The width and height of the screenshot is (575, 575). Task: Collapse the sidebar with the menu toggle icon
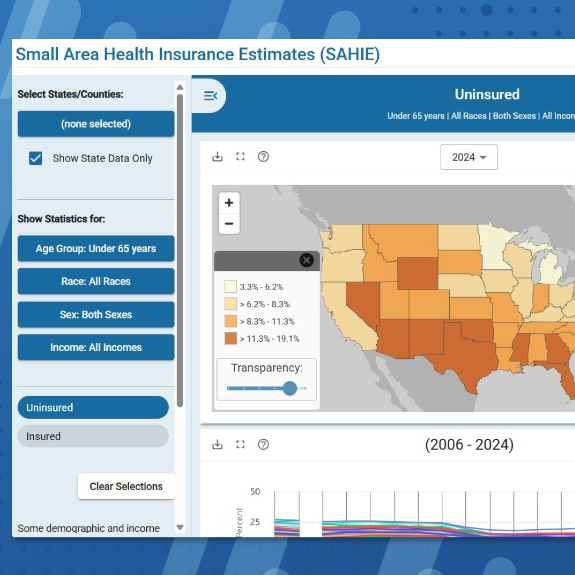click(210, 96)
